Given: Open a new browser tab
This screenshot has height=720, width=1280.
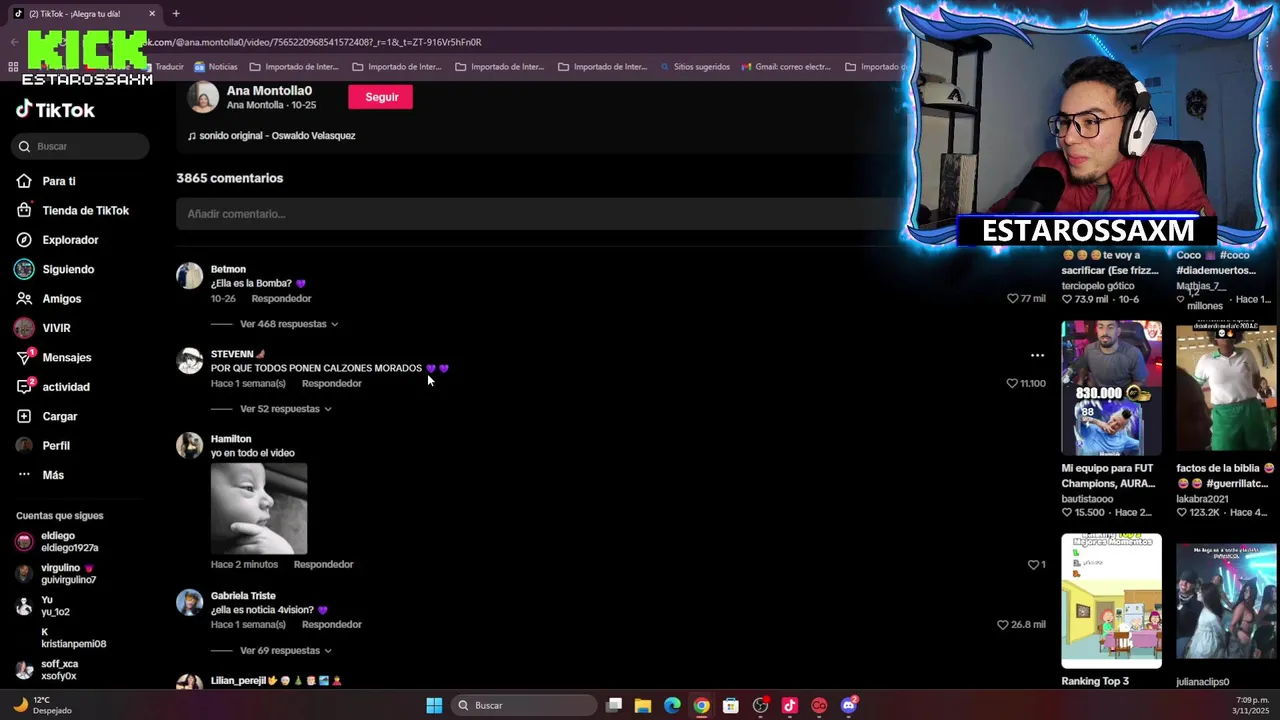Looking at the screenshot, I should [x=176, y=14].
